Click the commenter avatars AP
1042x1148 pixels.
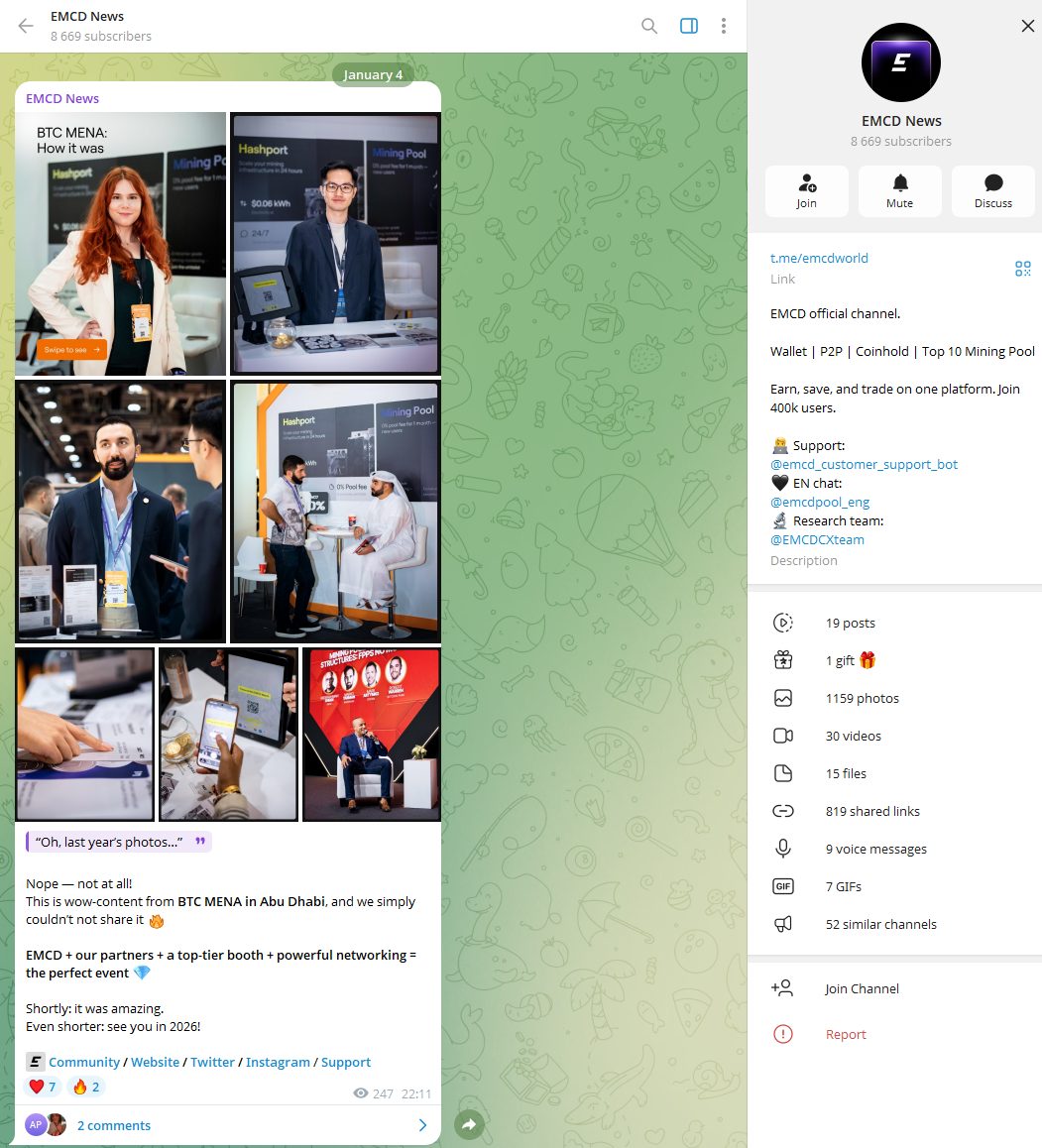(x=46, y=1124)
